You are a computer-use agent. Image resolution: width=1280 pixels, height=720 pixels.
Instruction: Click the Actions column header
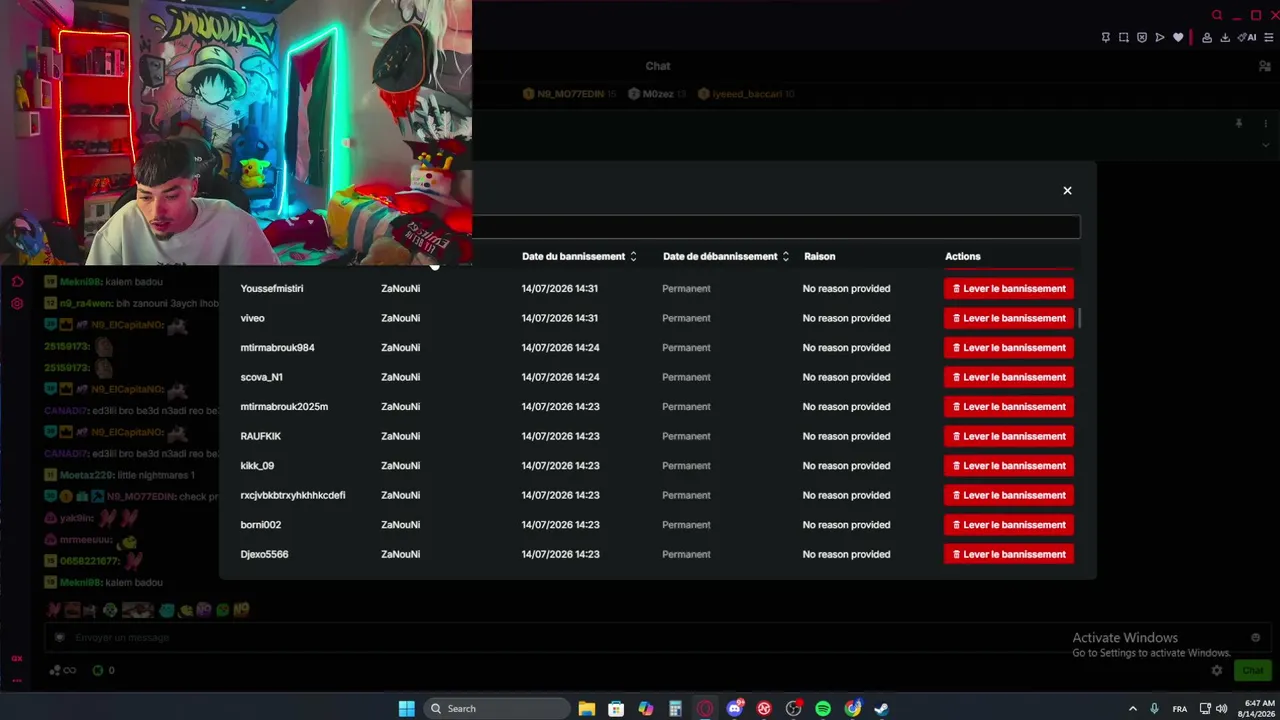point(963,257)
